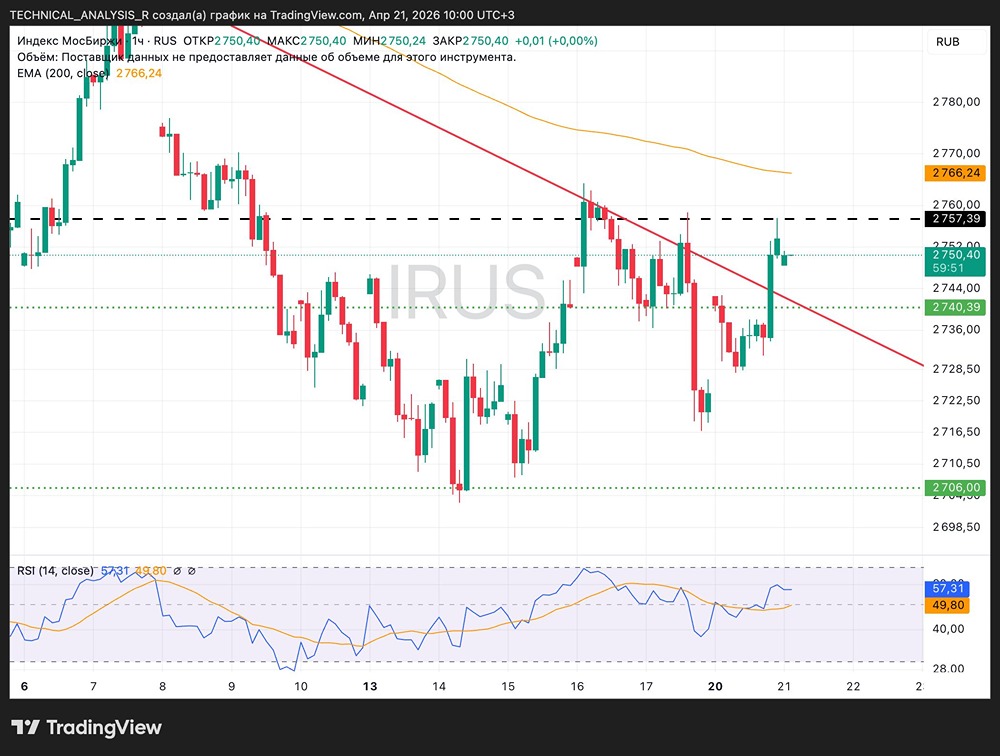This screenshot has width=1000, height=756.
Task: Select the RSI (14, close) legend
Action: tap(55, 570)
